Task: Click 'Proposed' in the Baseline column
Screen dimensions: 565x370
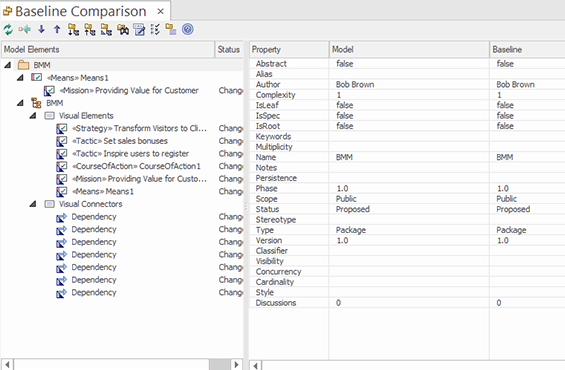Action: pyautogui.click(x=513, y=209)
